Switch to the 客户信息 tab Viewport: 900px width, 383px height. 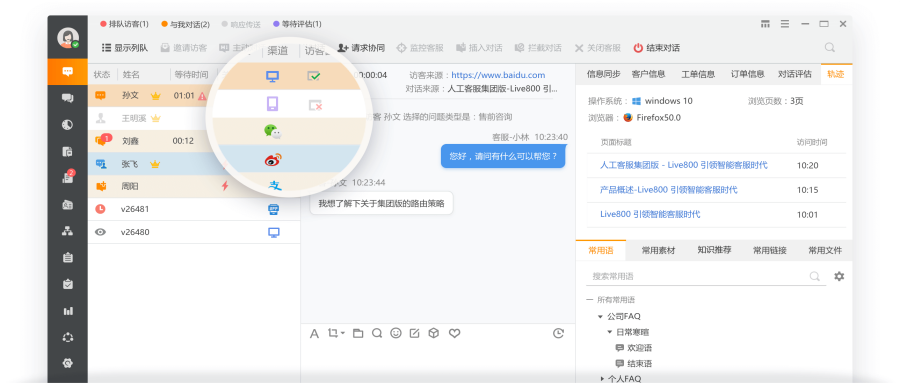(x=648, y=74)
